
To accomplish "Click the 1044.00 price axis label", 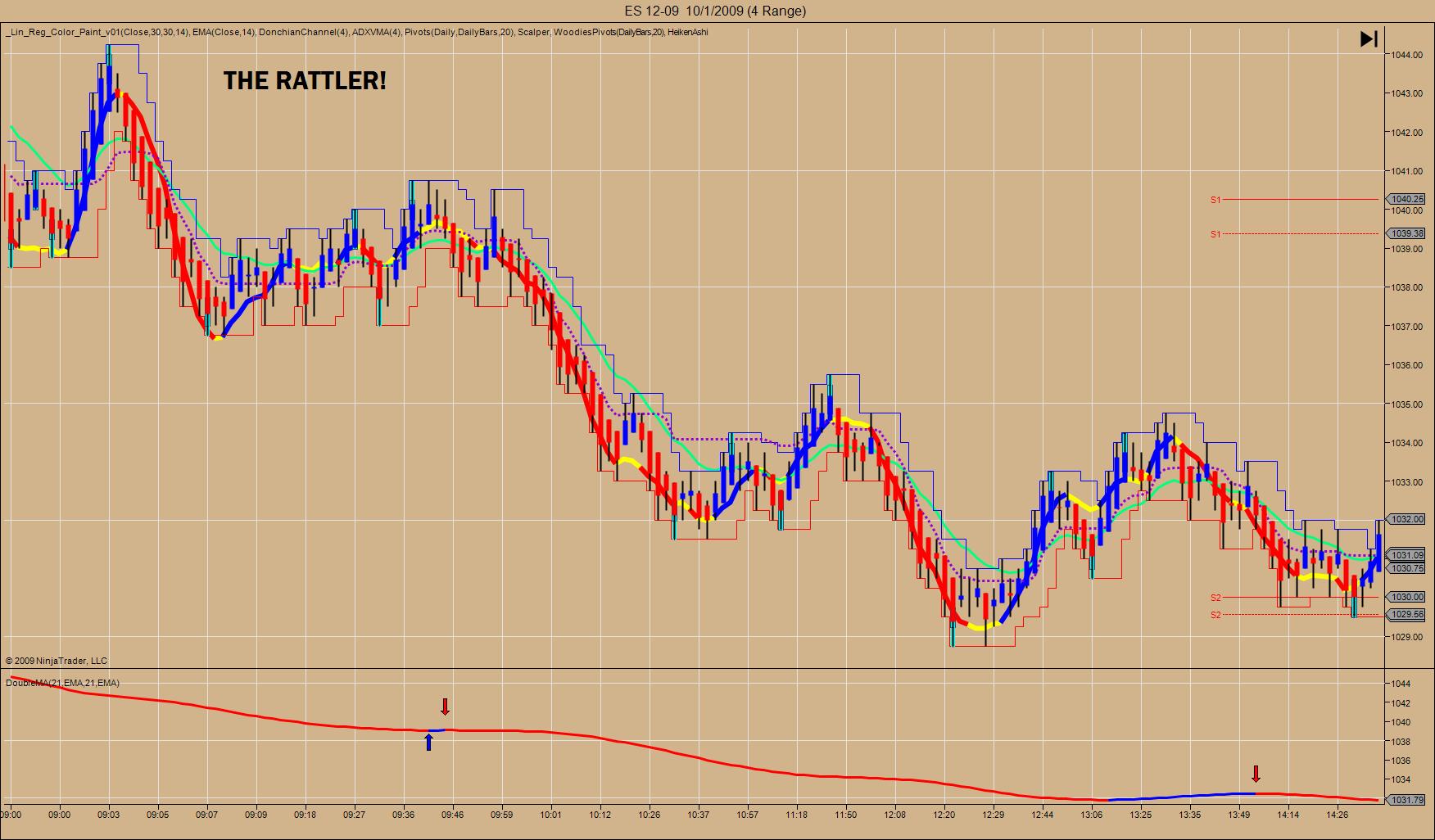I will pos(1406,55).
